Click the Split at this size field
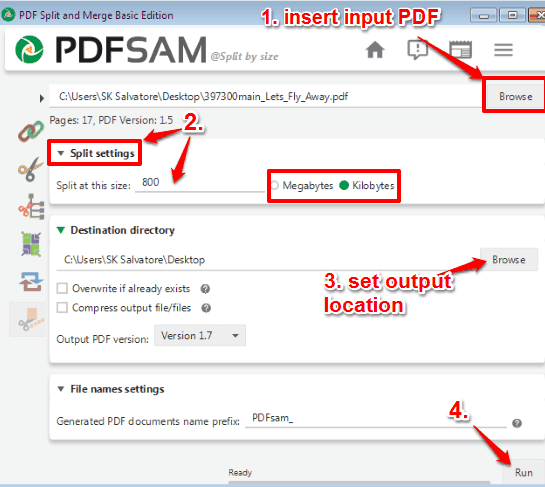Viewport: 545px width, 487px height. (x=200, y=183)
